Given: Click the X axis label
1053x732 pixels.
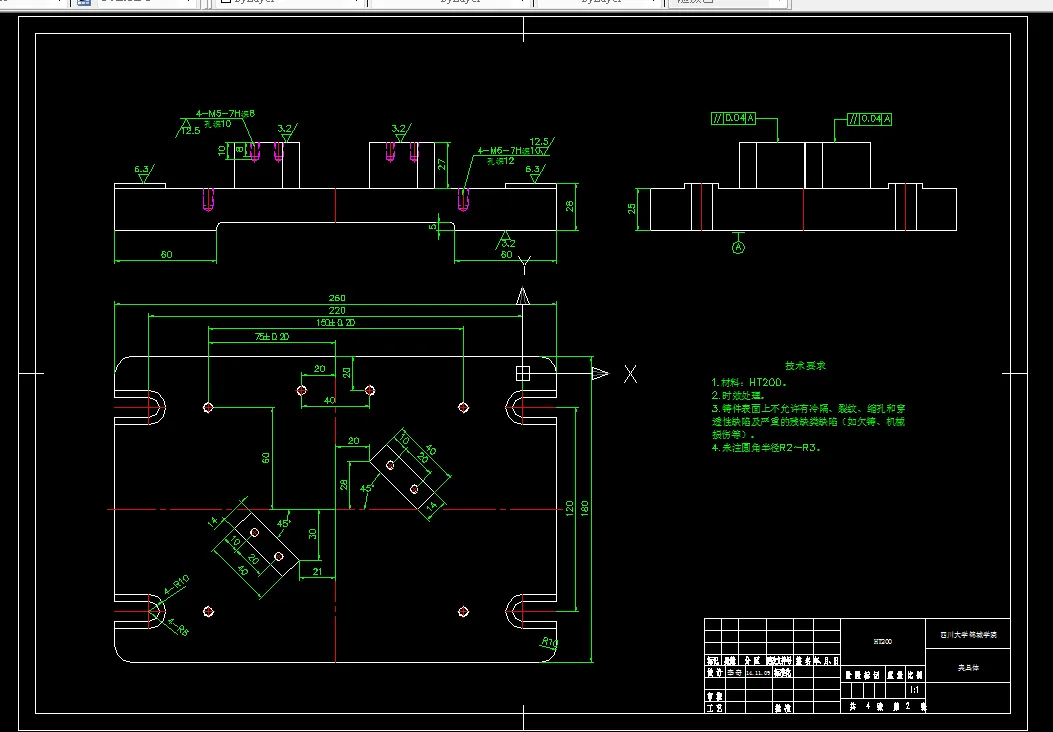Looking at the screenshot, I should pyautogui.click(x=630, y=374).
